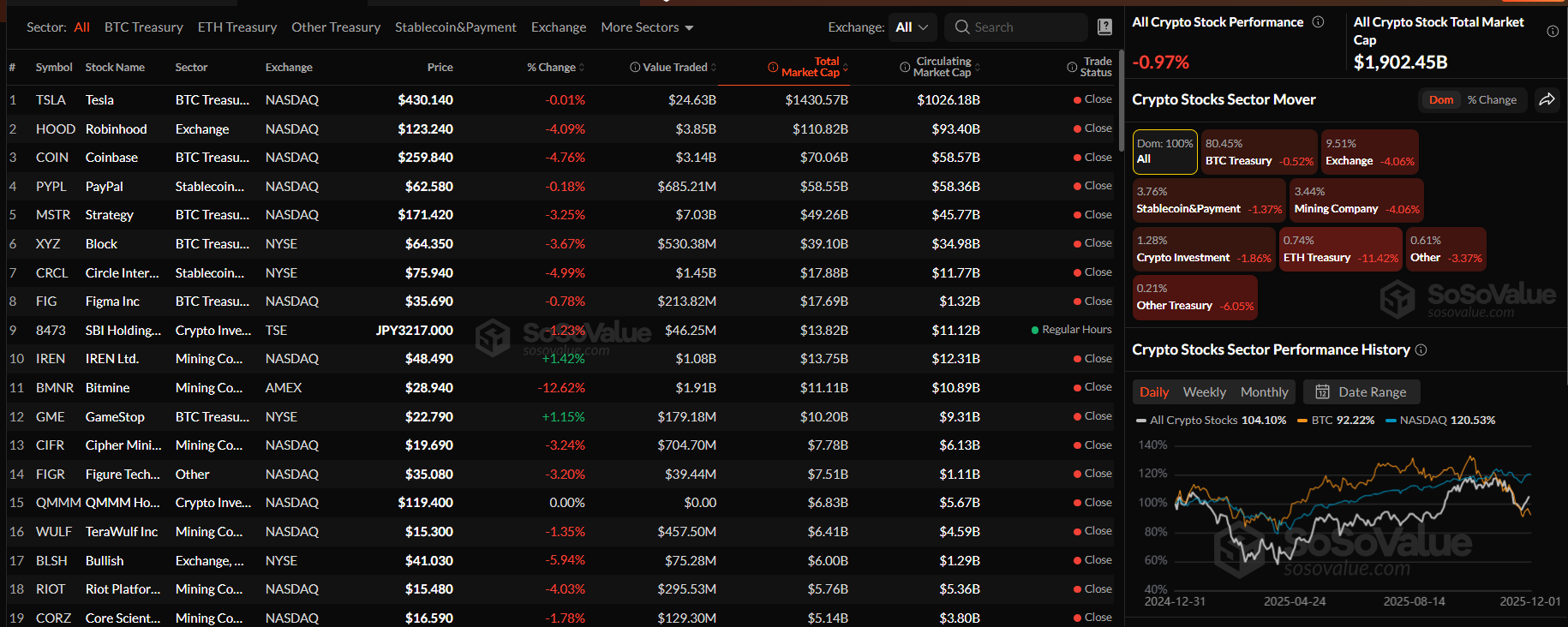1568x627 pixels.
Task: Info icon beside All Crypto Stock Total Market Cap
Action: click(x=1553, y=32)
